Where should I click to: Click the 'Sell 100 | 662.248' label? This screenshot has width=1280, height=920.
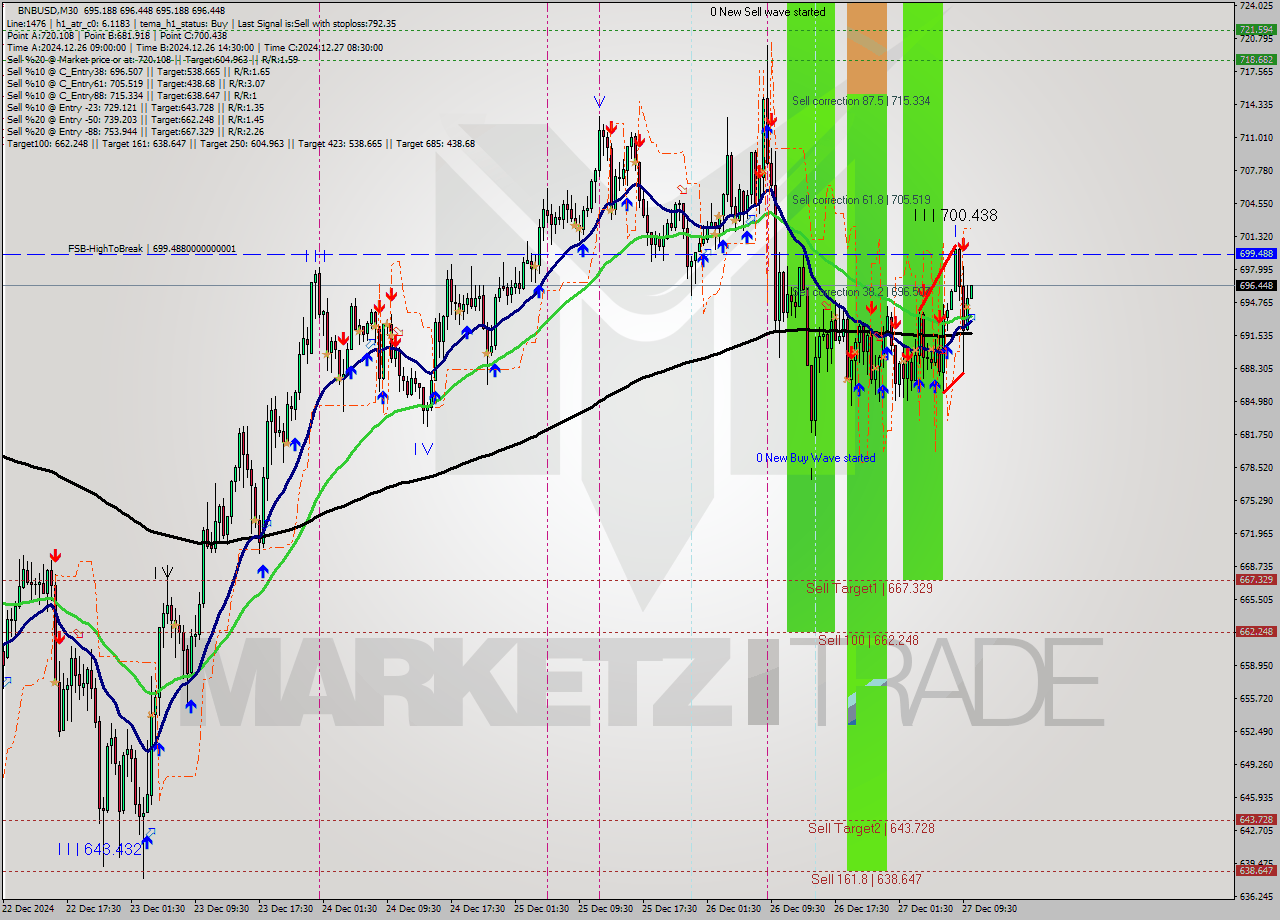867,640
